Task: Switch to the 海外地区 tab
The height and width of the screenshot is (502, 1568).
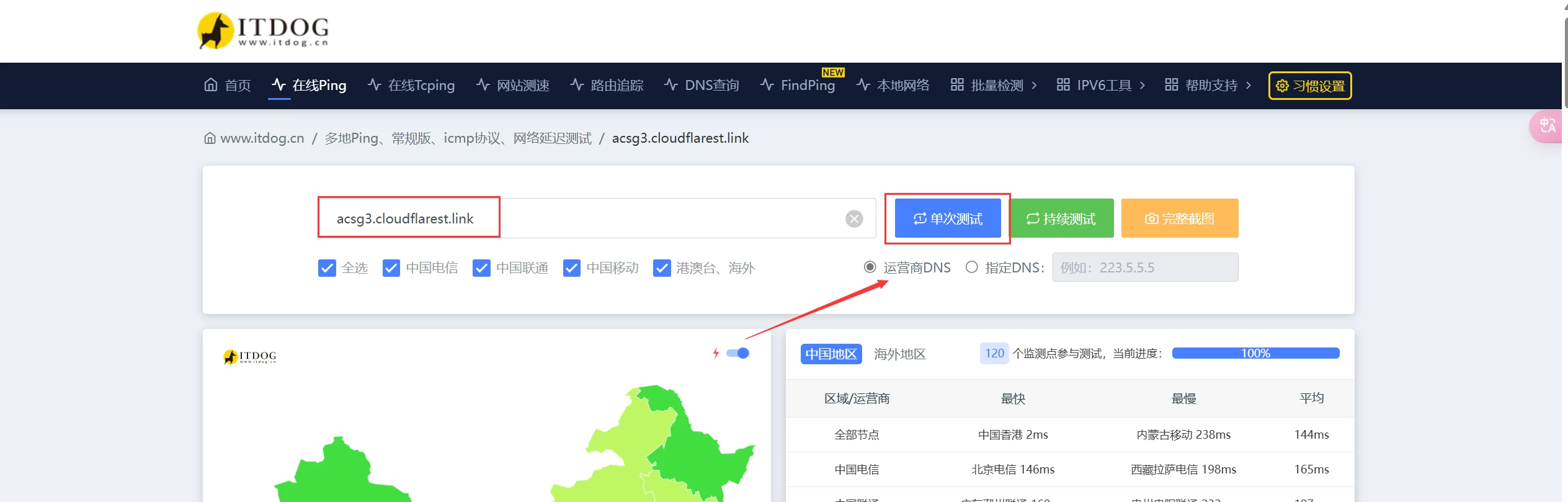Action: pos(899,354)
